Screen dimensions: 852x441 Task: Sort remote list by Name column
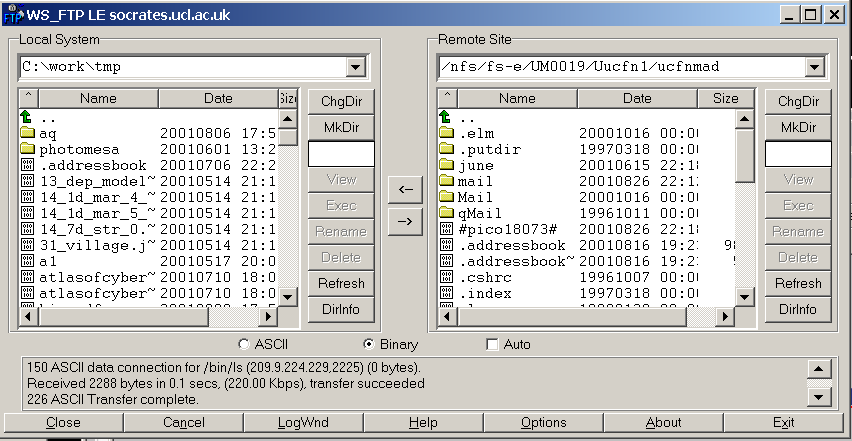coord(517,98)
